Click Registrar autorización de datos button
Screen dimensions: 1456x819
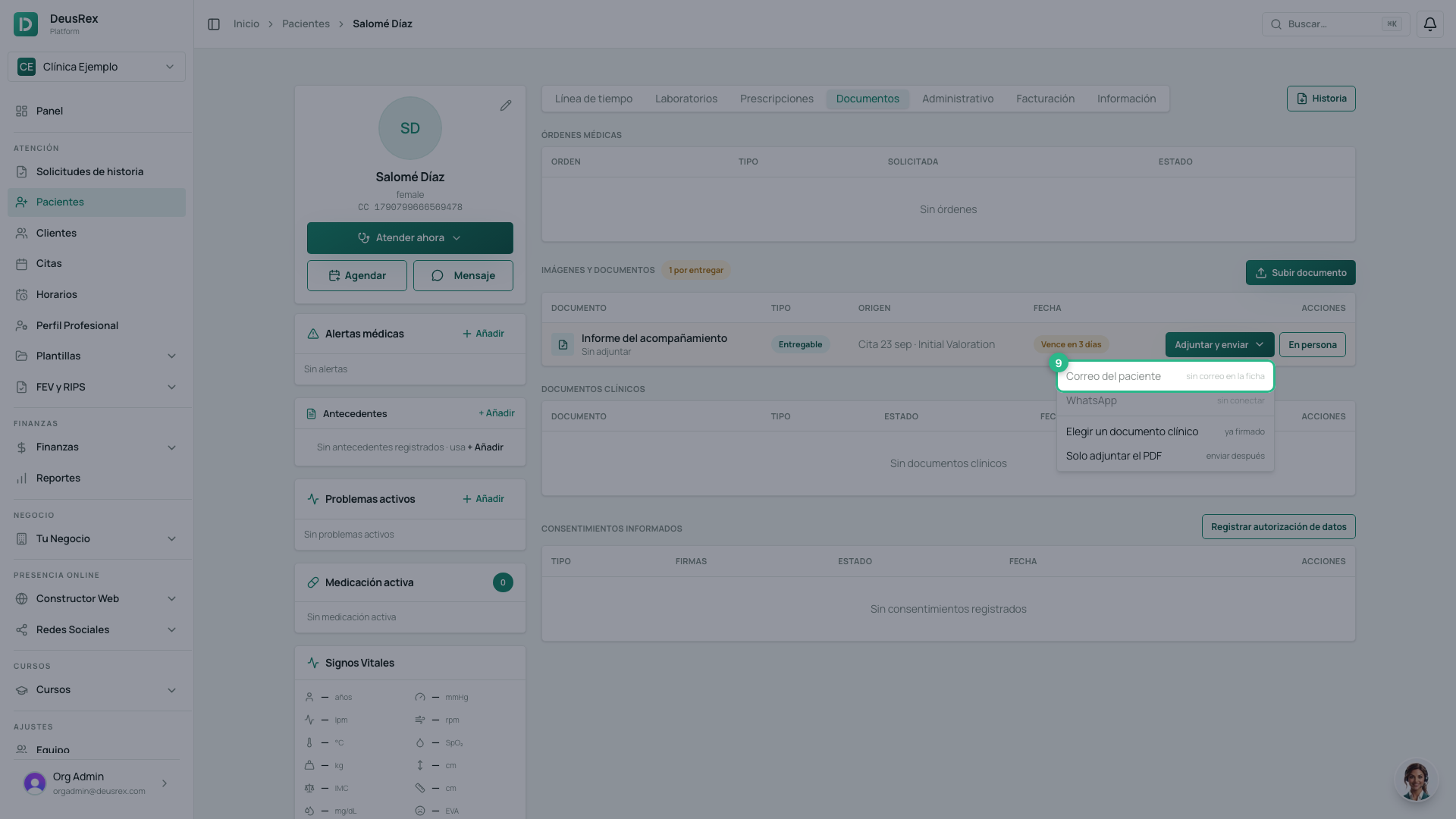pyautogui.click(x=1278, y=527)
